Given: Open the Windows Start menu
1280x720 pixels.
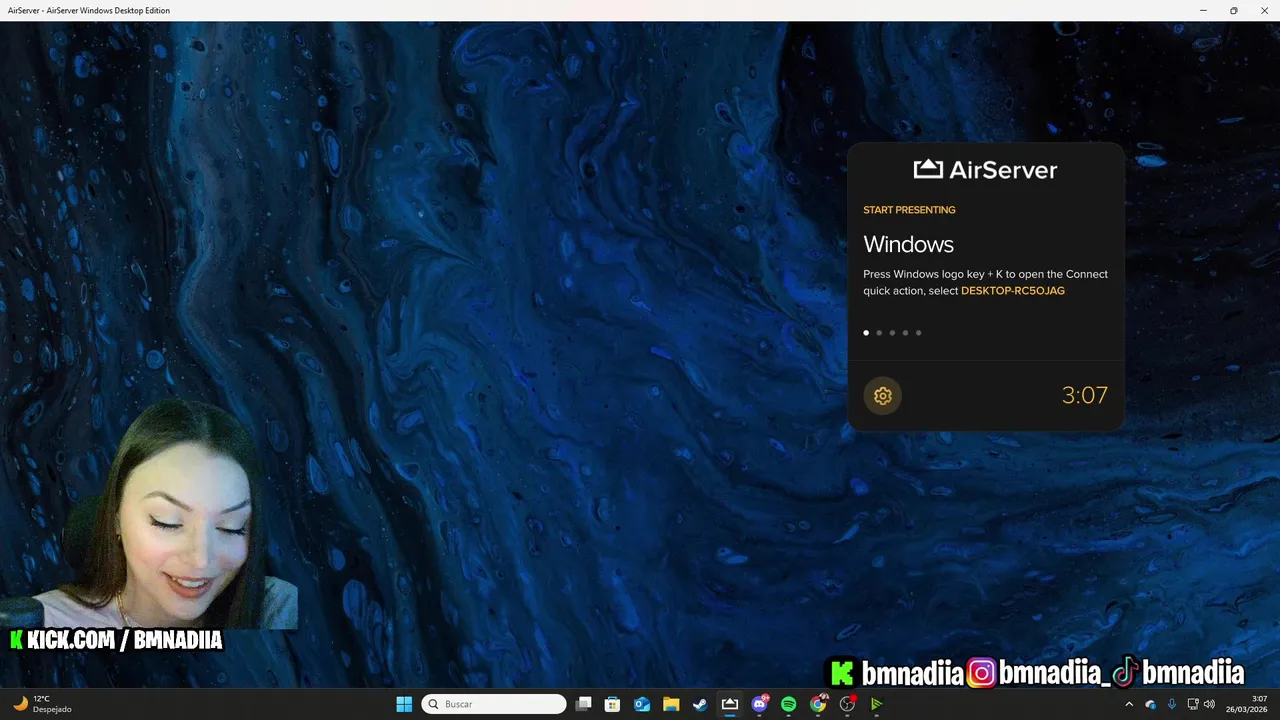Looking at the screenshot, I should pyautogui.click(x=404, y=704).
